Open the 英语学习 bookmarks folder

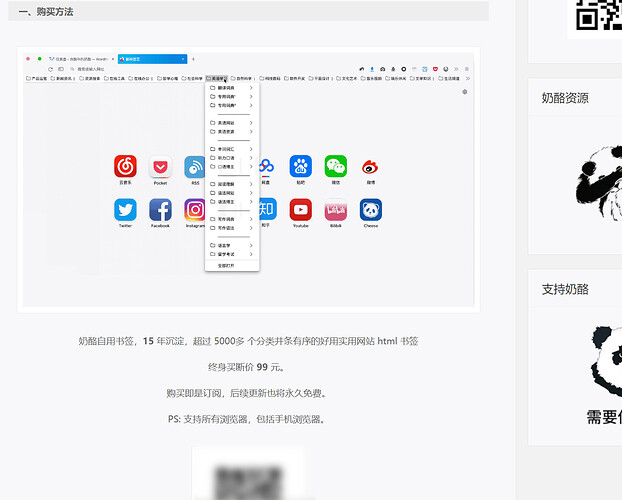[217, 79]
